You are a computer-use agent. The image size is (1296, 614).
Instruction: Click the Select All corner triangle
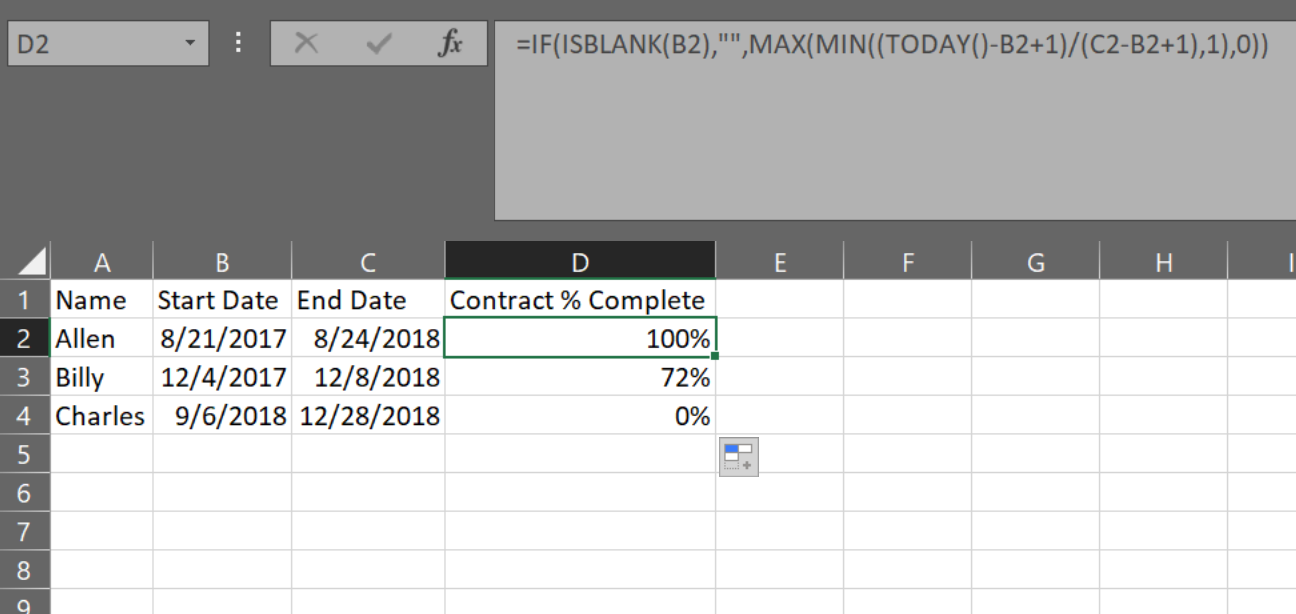[31, 262]
